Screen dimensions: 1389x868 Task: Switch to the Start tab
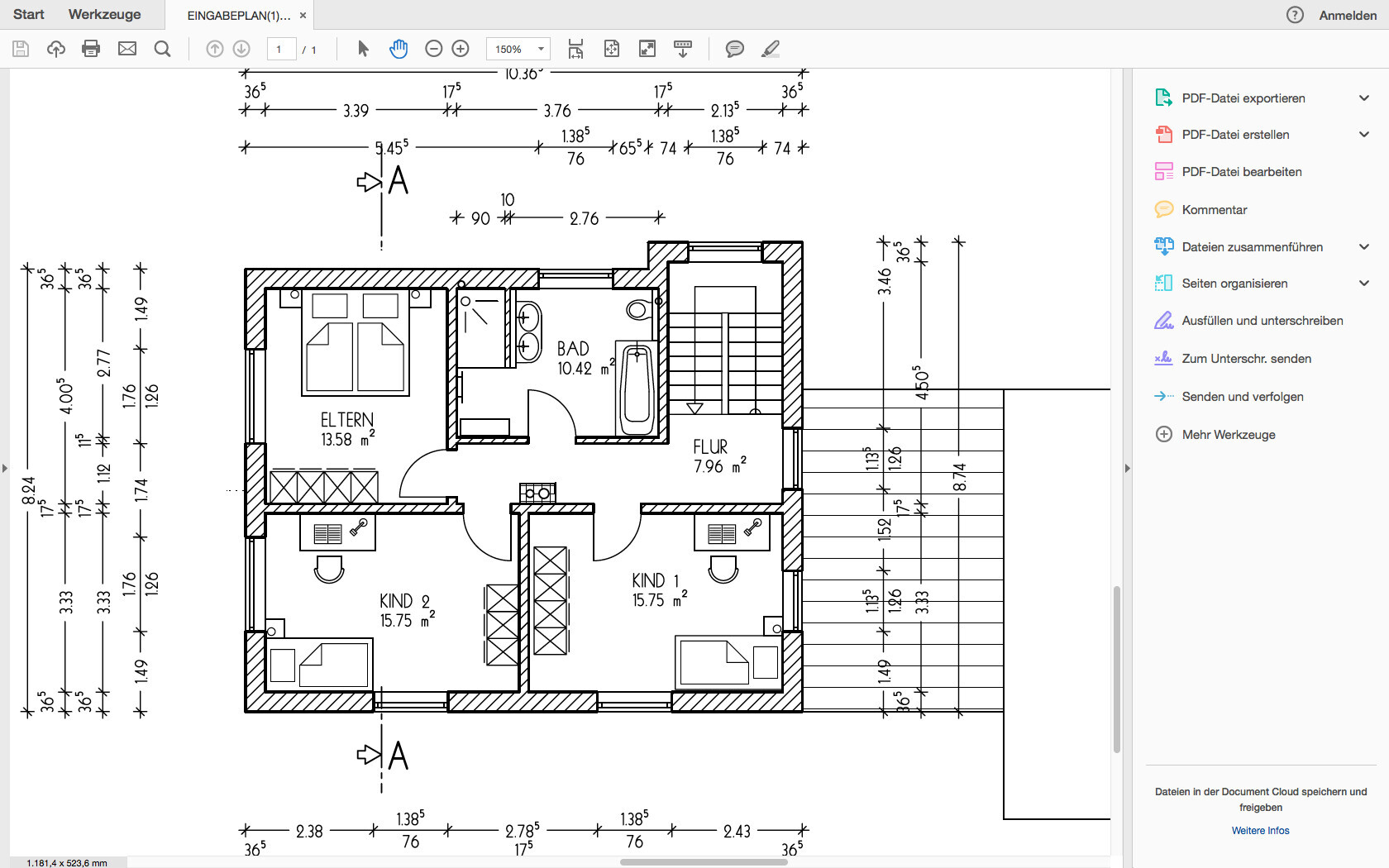[29, 15]
